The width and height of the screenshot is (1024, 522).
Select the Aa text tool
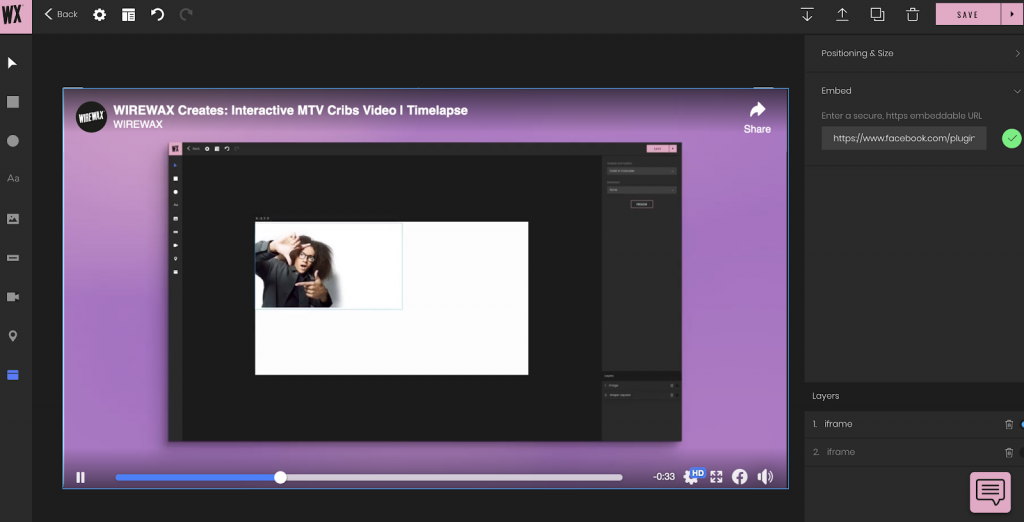(13, 178)
